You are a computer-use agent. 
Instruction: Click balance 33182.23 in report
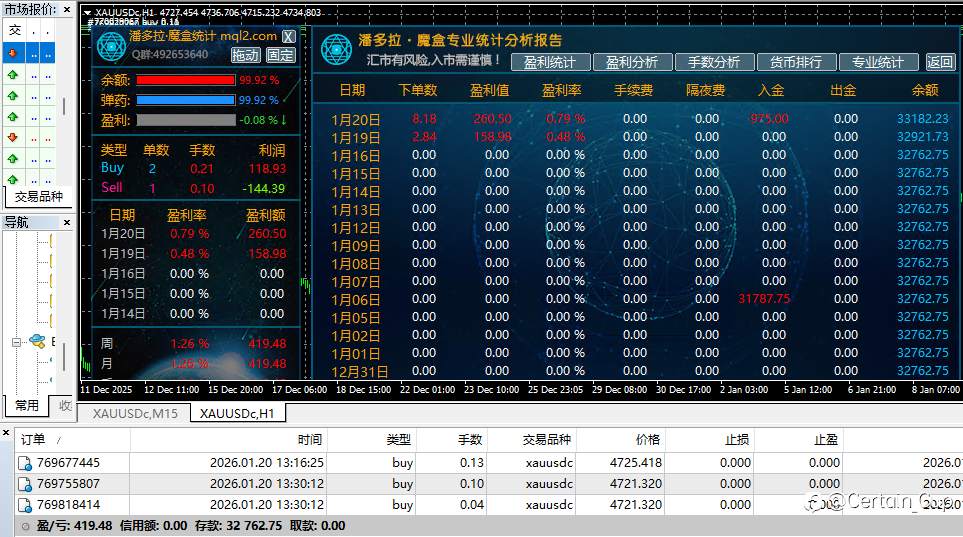click(922, 119)
